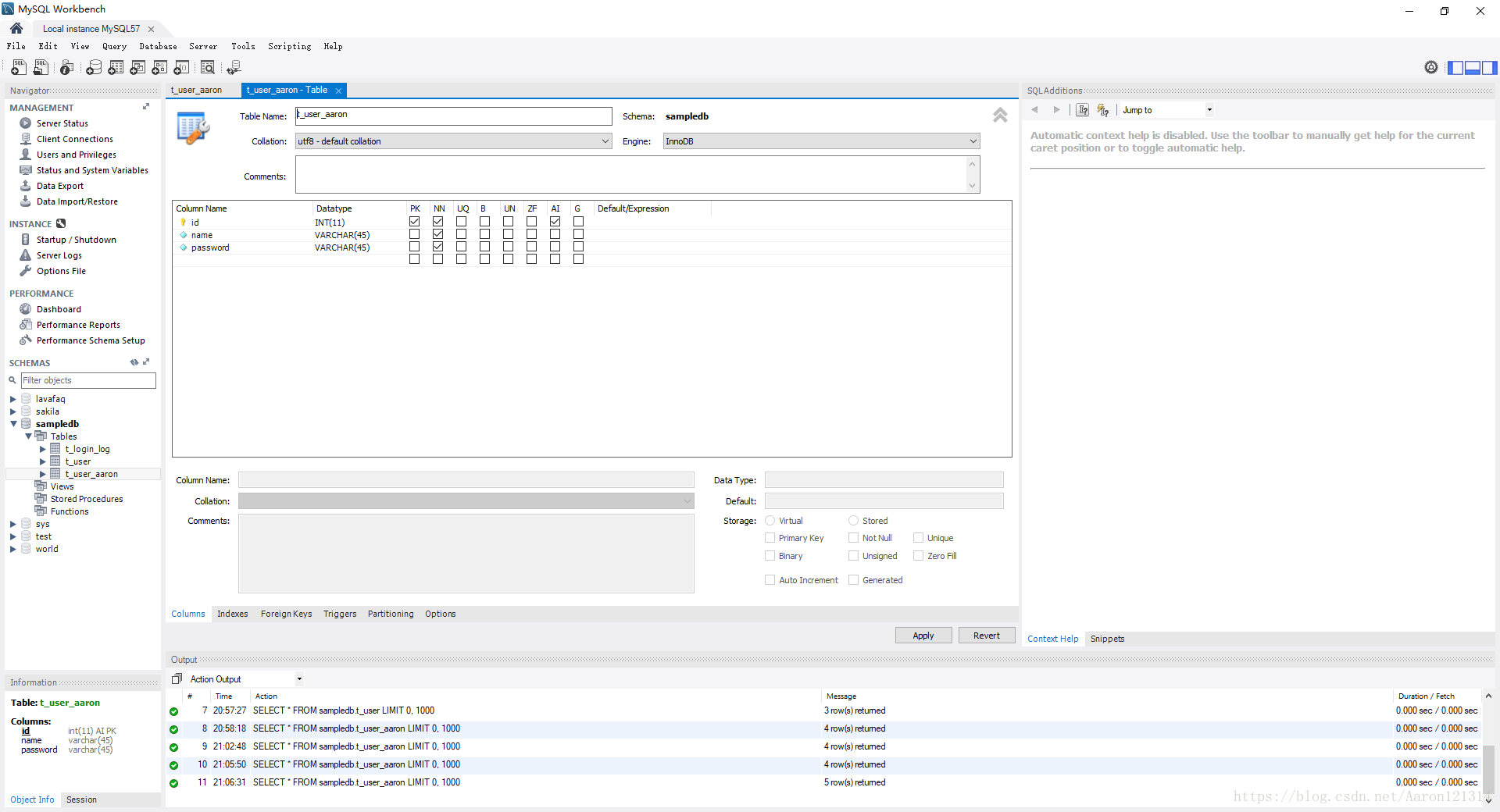Expand the t_login_log table node
This screenshot has width=1500, height=812.
[x=42, y=449]
